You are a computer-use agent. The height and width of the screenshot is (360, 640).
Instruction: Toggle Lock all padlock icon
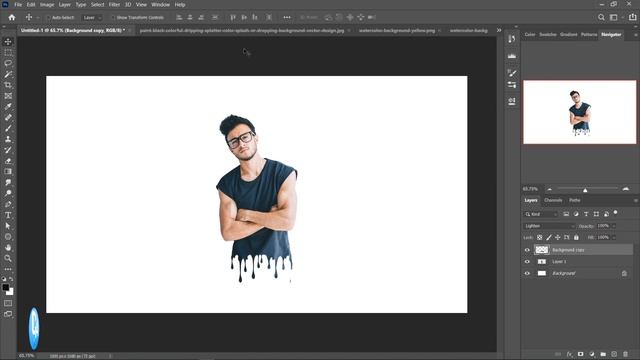click(576, 237)
